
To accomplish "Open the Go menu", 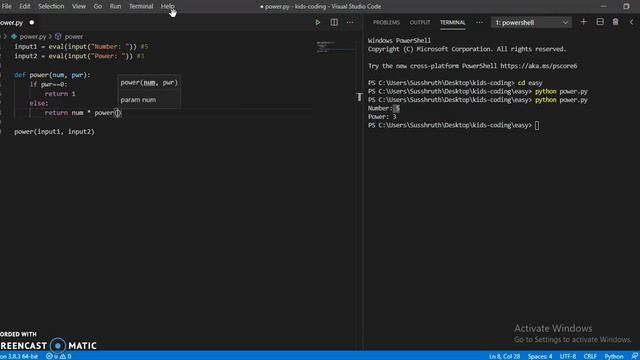I will [98, 7].
